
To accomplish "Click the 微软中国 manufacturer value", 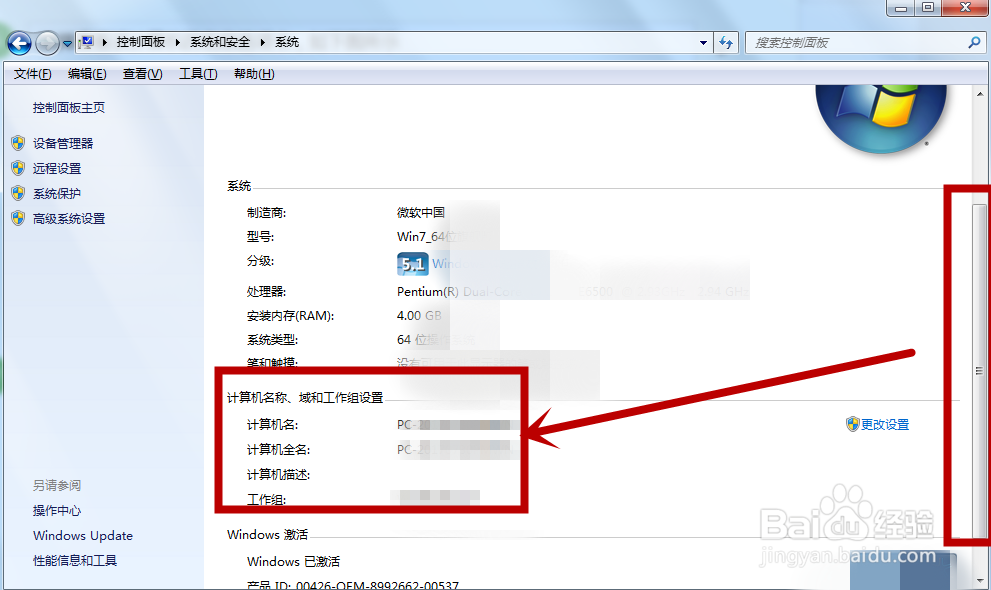I will (x=421, y=213).
